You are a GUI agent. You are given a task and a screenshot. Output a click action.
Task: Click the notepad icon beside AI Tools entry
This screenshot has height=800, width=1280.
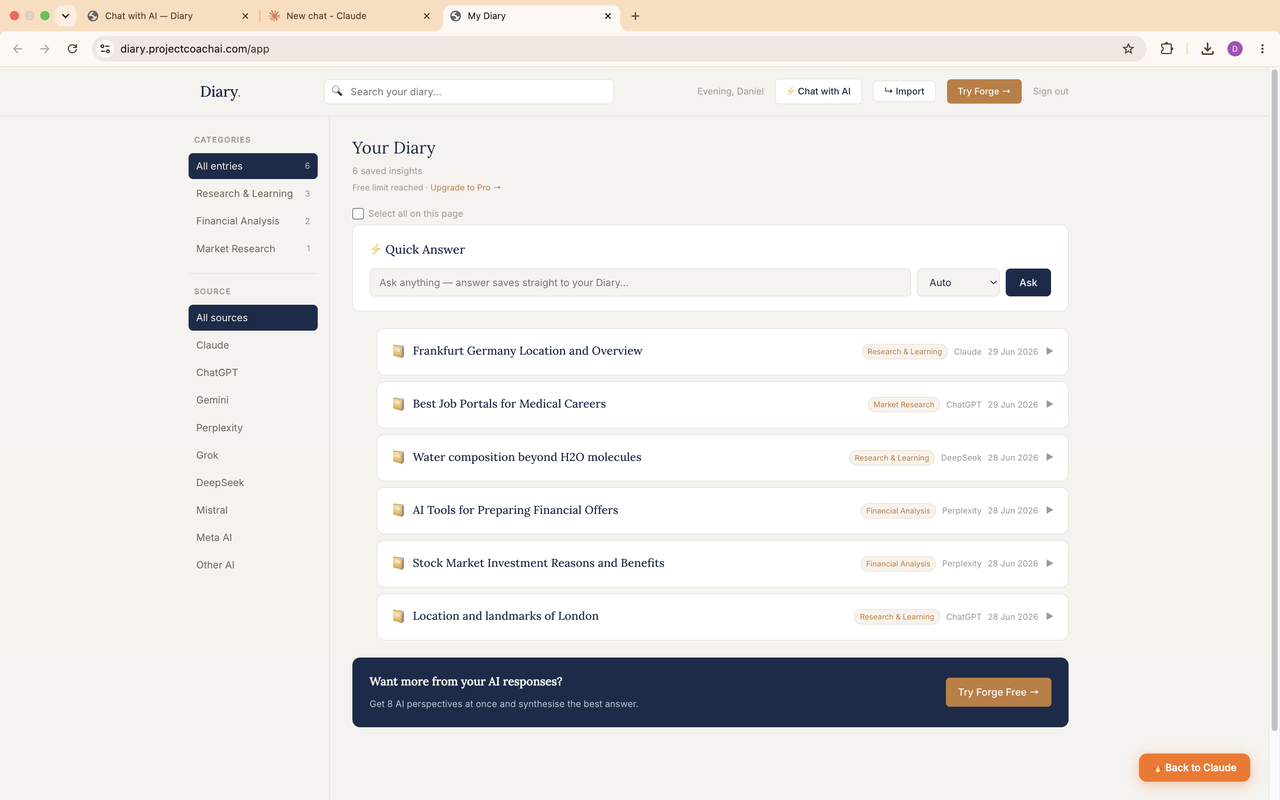coord(398,510)
